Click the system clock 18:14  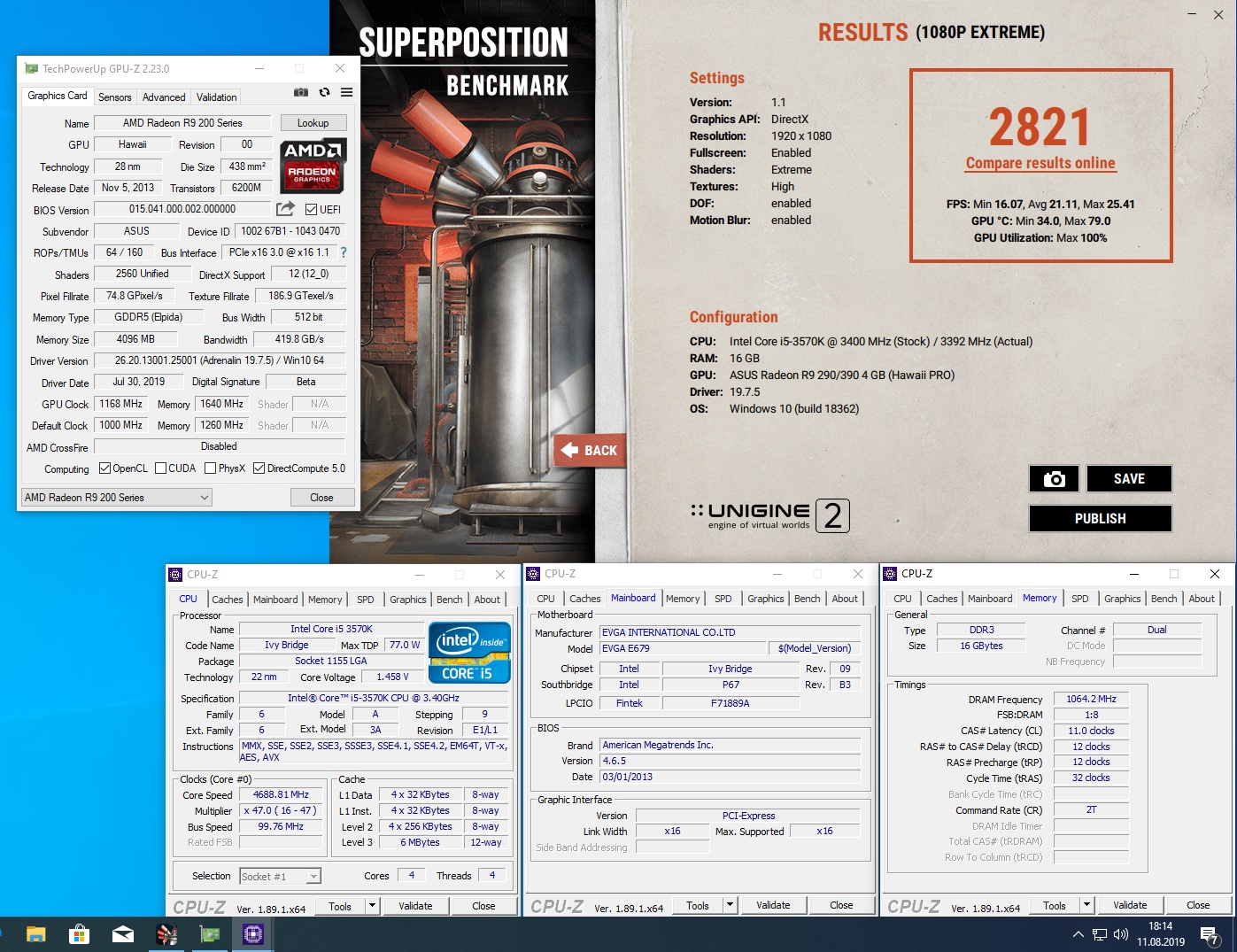point(1160,926)
